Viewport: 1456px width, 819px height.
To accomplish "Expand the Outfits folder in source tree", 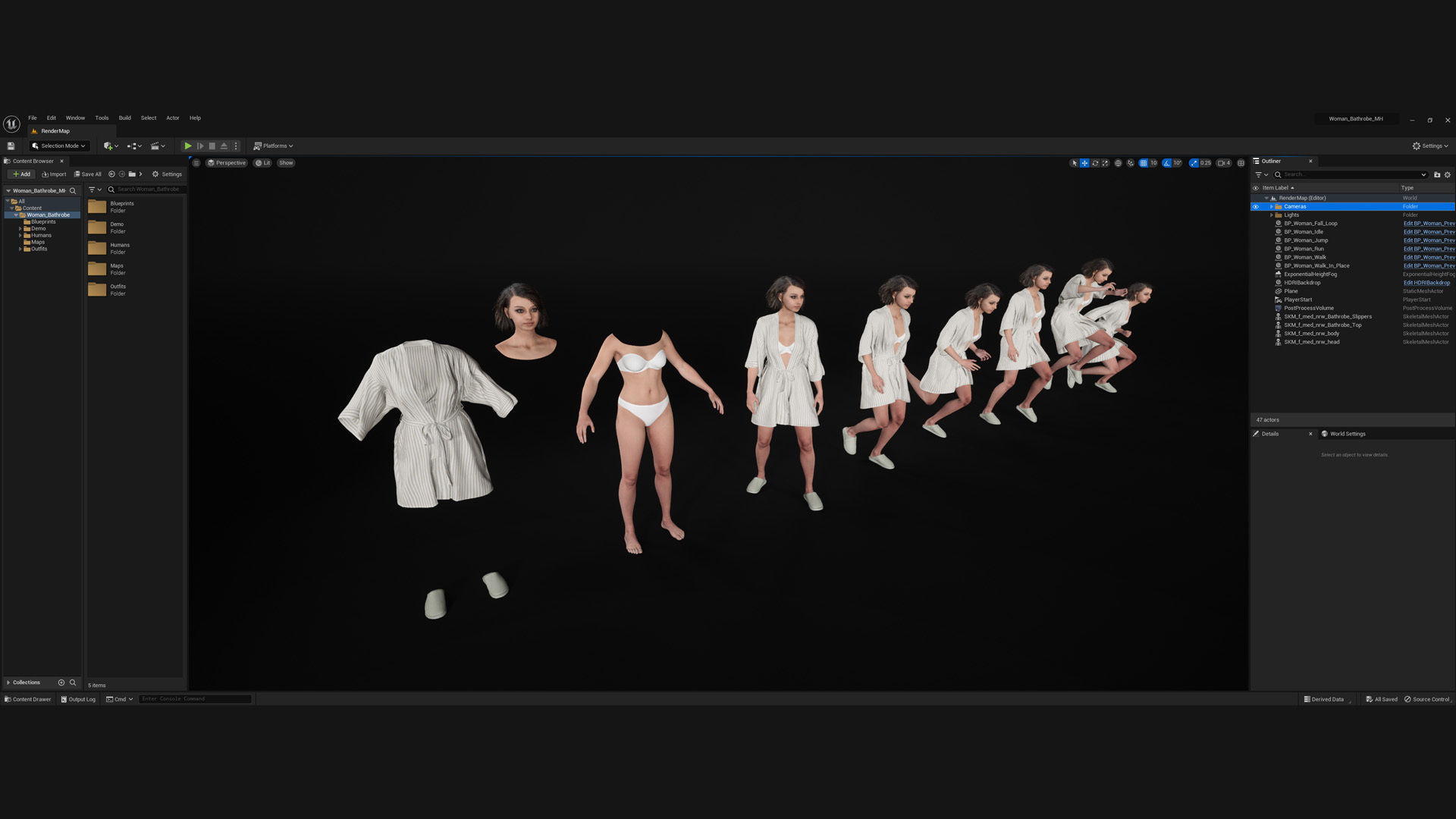I will pyautogui.click(x=20, y=249).
